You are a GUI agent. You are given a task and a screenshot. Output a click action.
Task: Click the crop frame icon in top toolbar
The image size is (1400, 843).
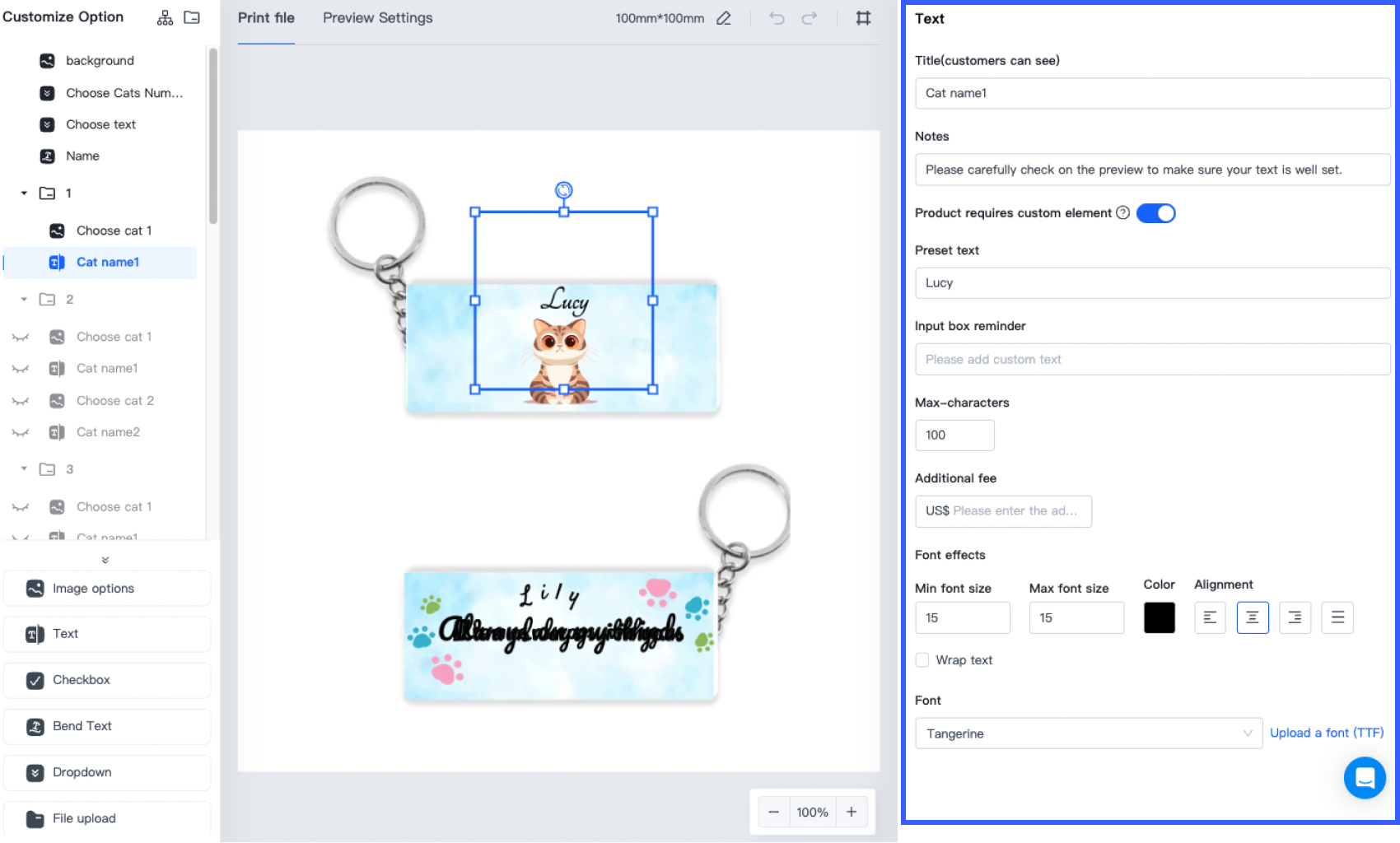coord(863,18)
